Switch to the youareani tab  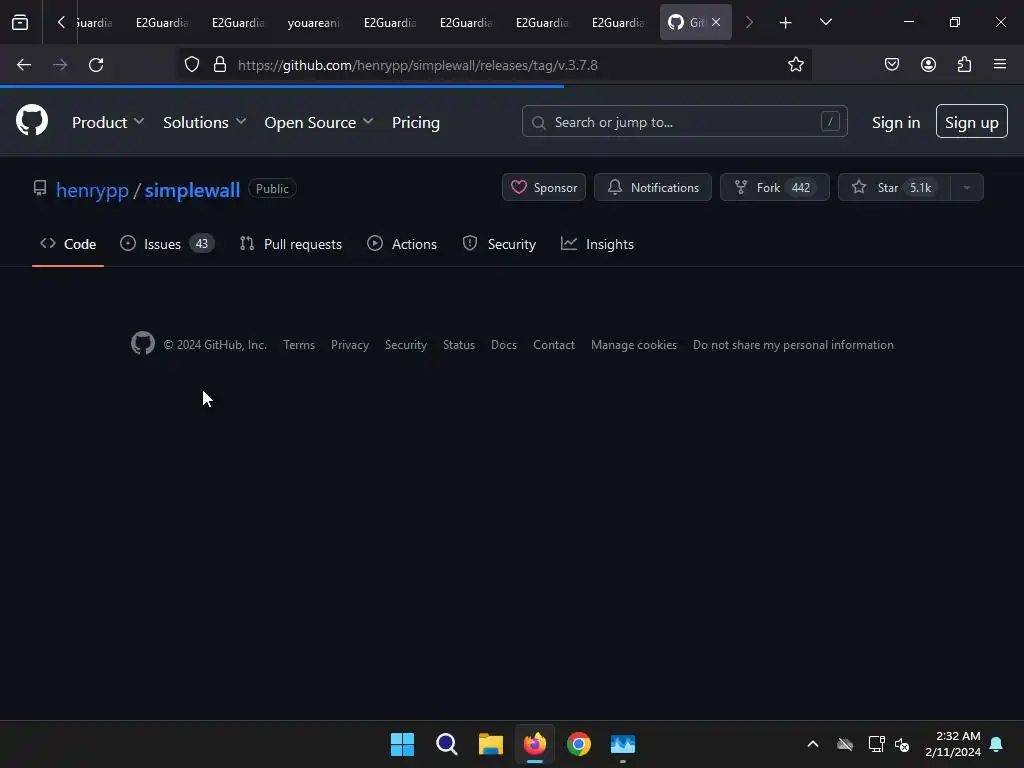pos(314,22)
